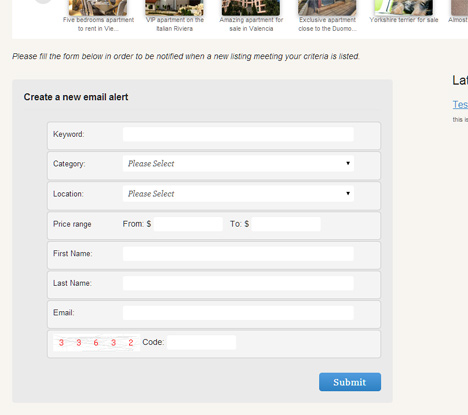
Task: Open Amazing apartment in Valencia thumbnail
Action: pyautogui.click(x=251, y=7)
